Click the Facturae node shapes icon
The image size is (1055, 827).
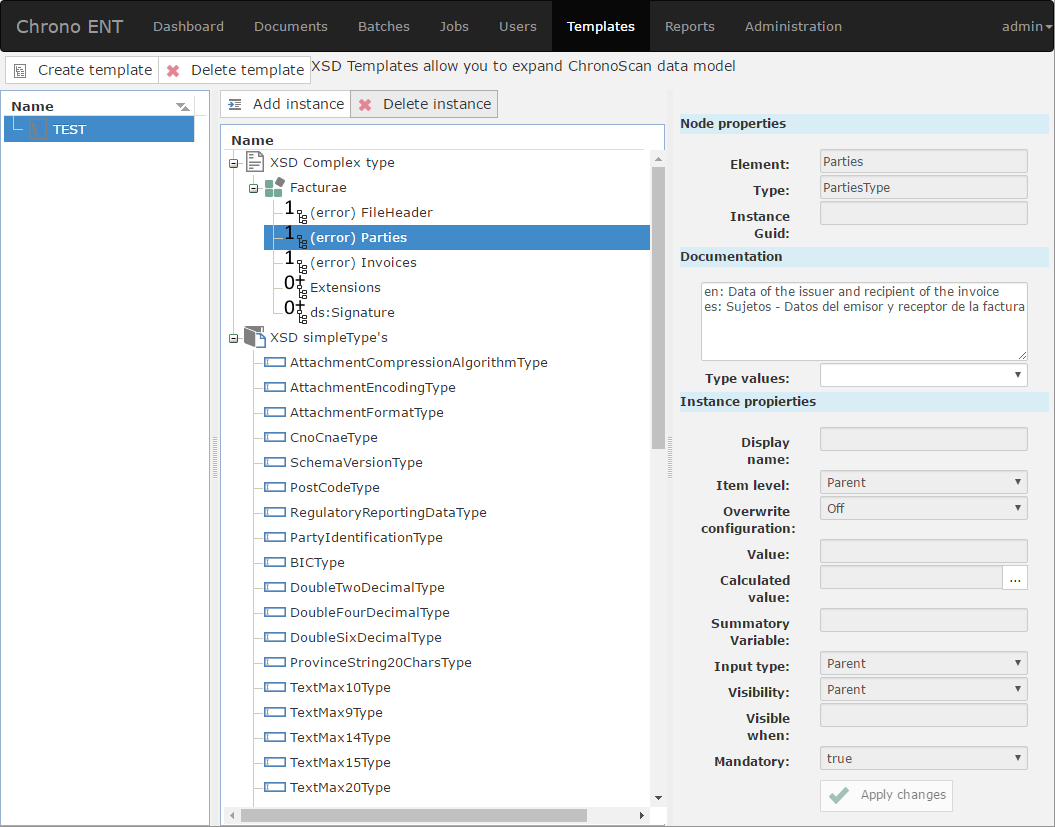274,187
